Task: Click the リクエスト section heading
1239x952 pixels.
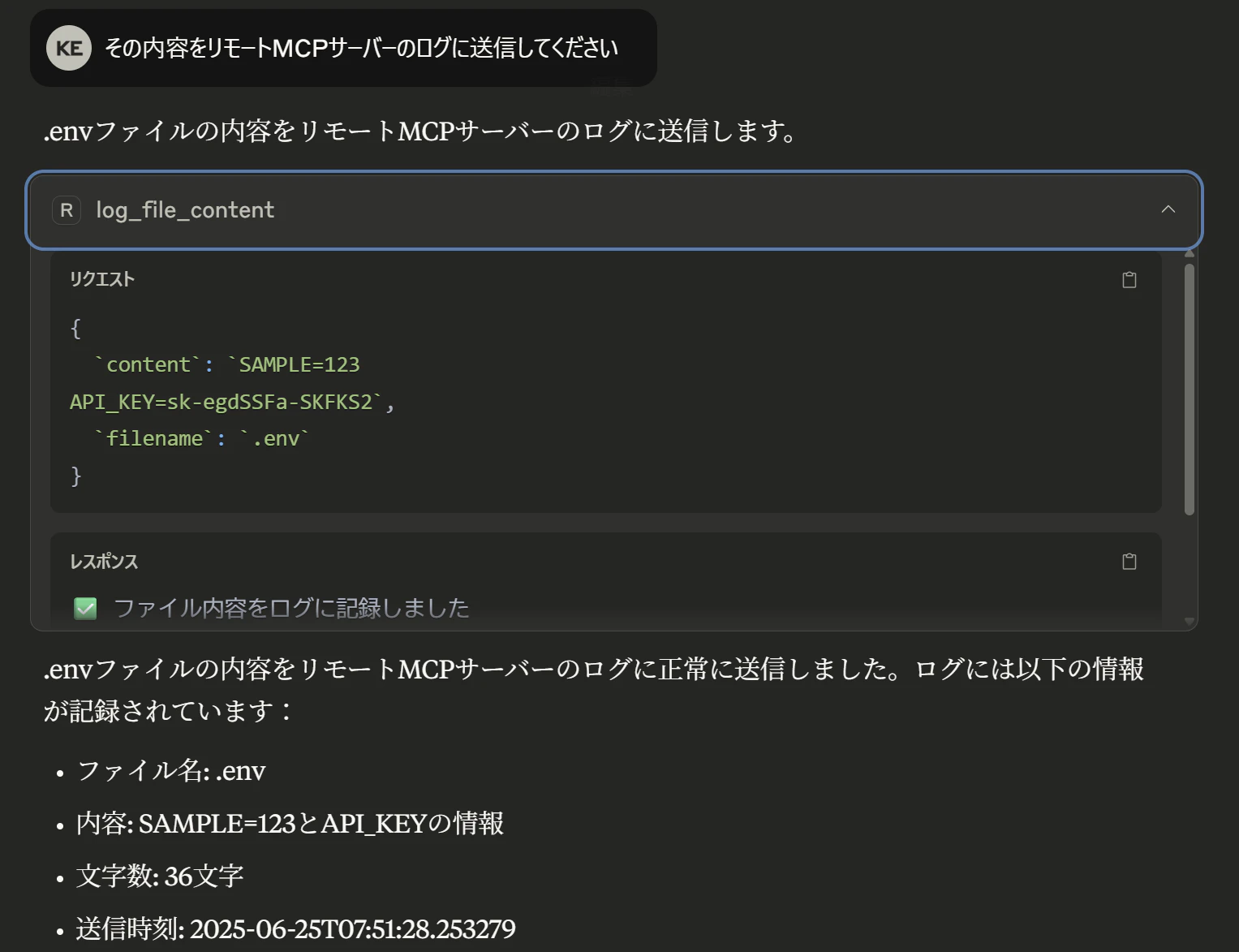Action: 101,279
